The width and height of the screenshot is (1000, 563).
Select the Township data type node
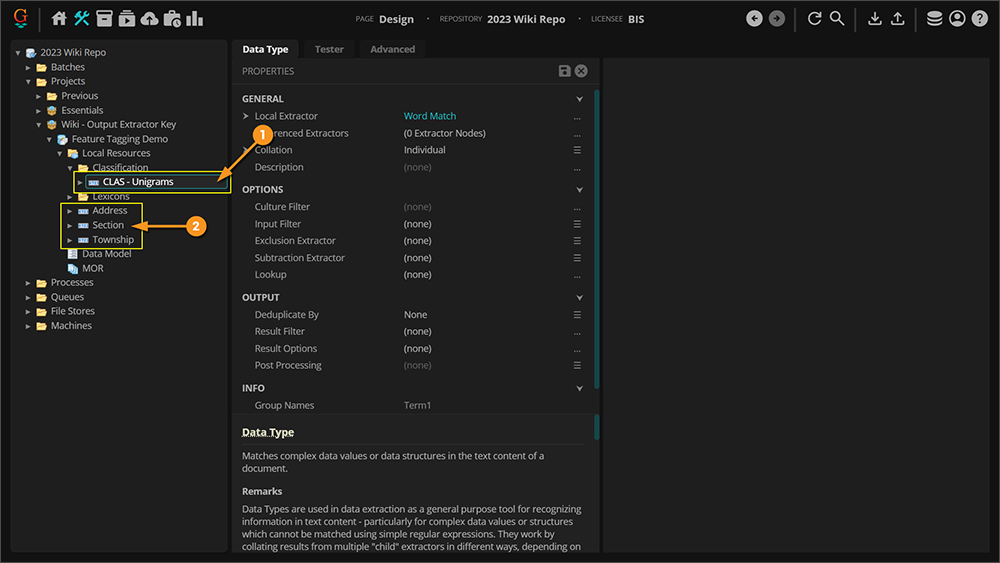point(113,240)
